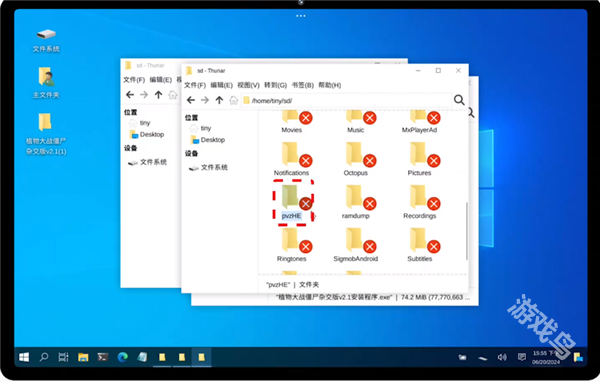600x381 pixels.
Task: Select the pvzHE folder
Action: pyautogui.click(x=292, y=202)
